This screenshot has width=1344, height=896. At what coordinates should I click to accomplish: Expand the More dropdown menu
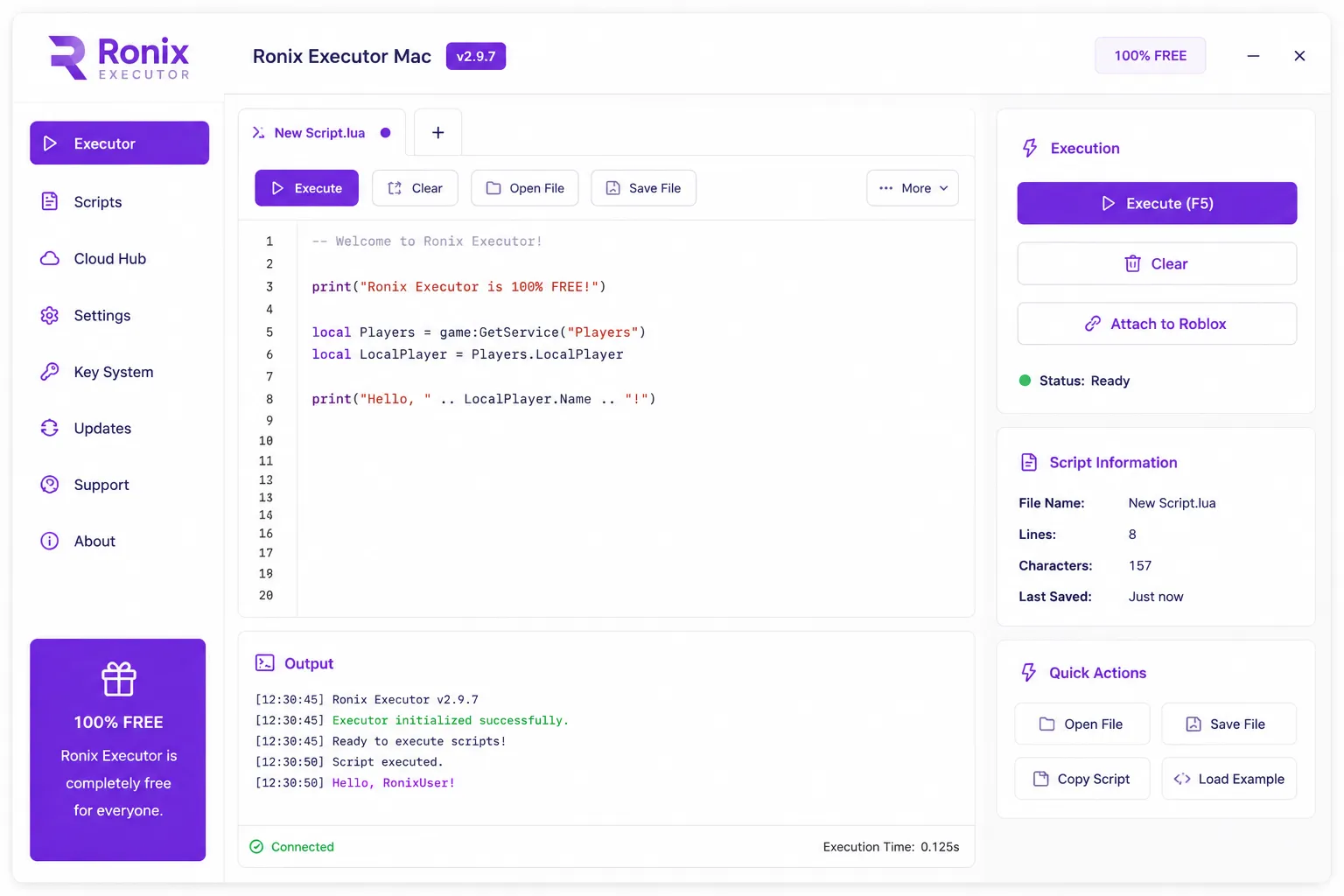click(913, 188)
